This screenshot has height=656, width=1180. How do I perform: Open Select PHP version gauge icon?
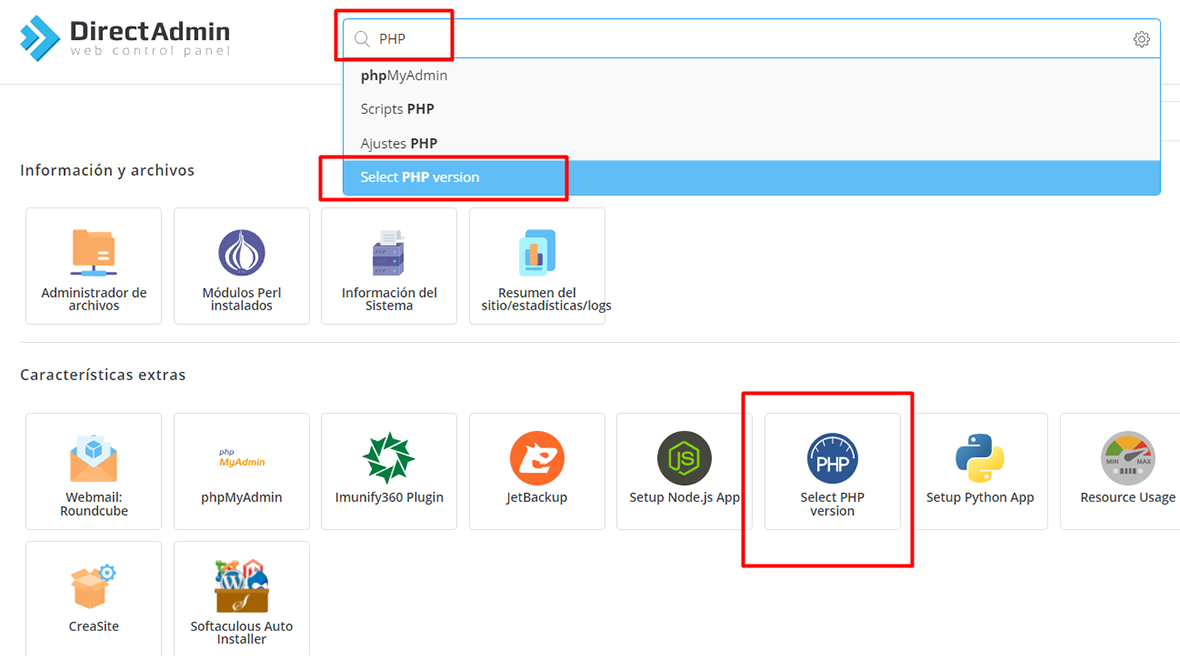pyautogui.click(x=832, y=458)
